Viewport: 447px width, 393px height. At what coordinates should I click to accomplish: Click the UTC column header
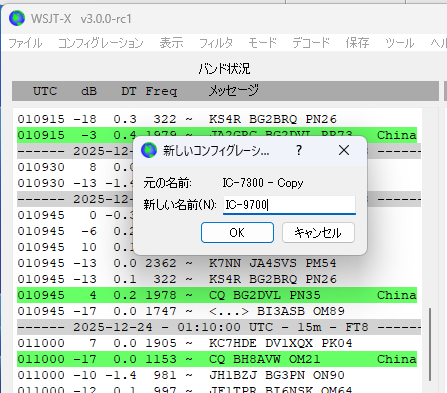[x=45, y=91]
